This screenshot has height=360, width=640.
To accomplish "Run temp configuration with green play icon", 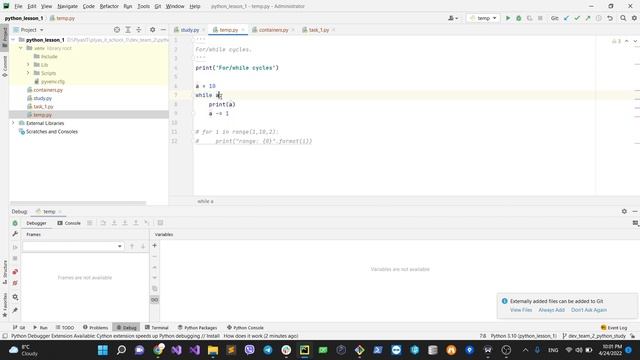I will click(508, 18).
